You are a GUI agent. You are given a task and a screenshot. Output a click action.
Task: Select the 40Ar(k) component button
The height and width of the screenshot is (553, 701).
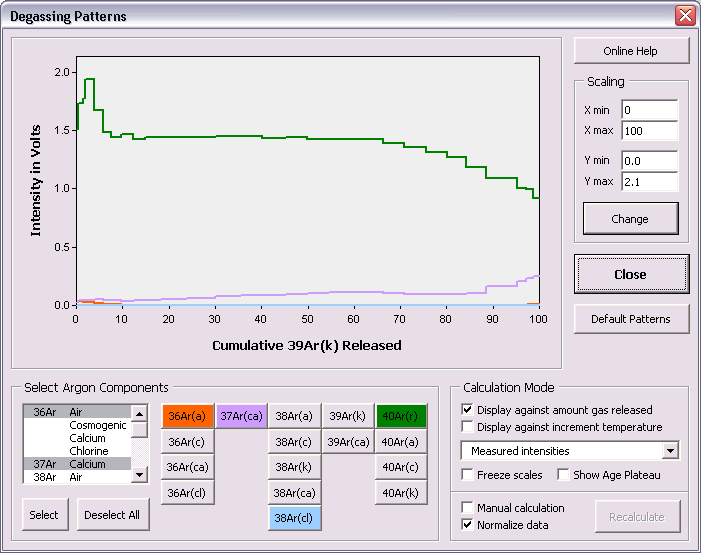click(401, 492)
